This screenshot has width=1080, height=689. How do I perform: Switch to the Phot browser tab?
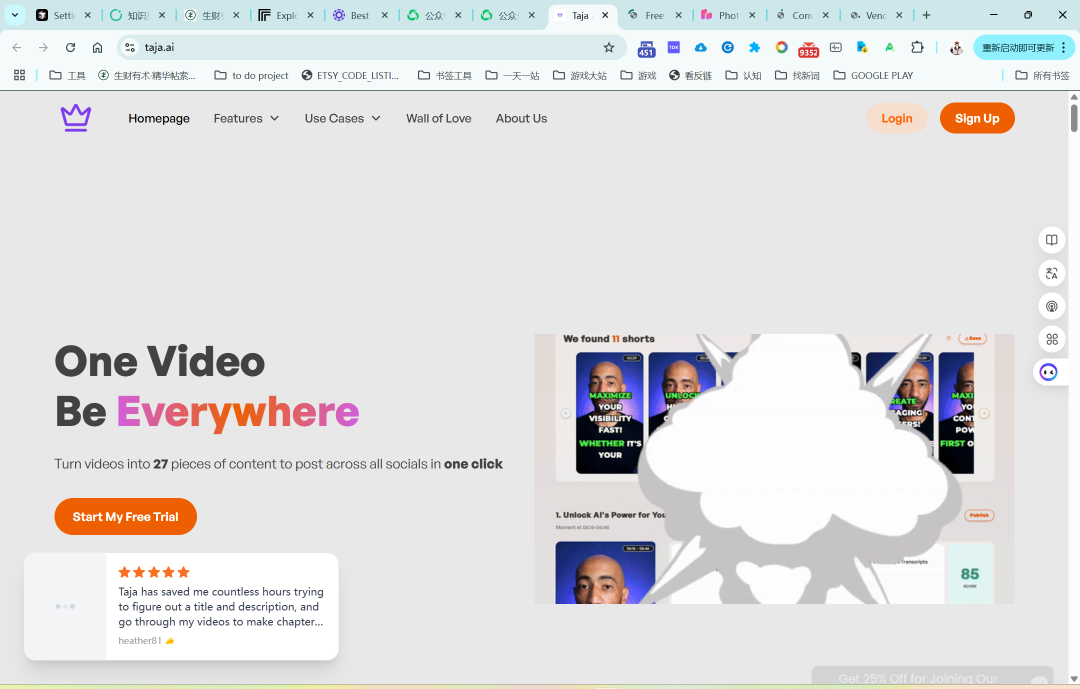point(728,15)
